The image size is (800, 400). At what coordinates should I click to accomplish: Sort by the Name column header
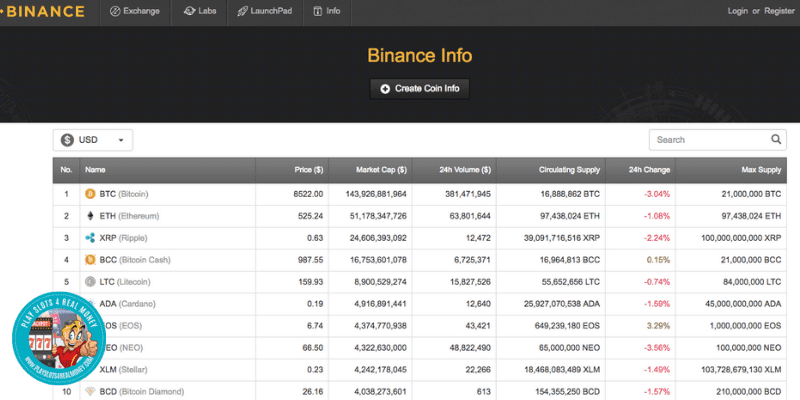point(167,170)
